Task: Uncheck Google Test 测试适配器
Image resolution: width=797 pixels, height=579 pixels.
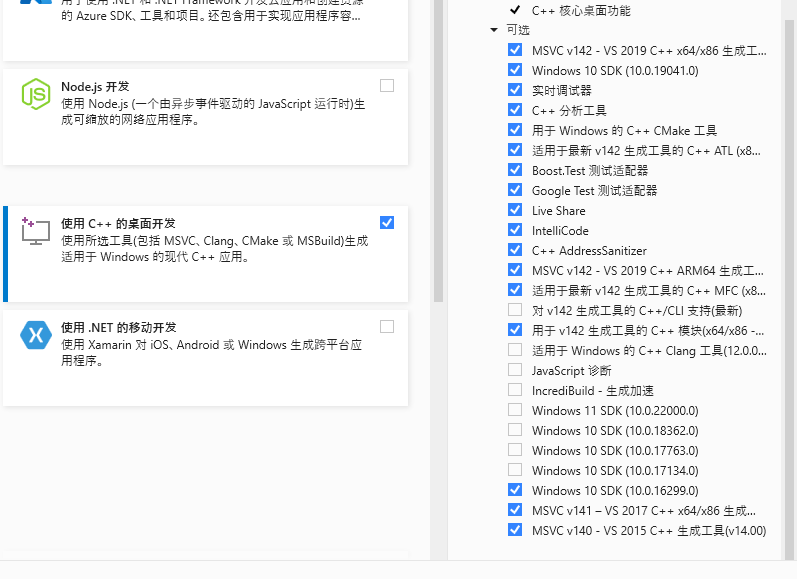Action: point(515,190)
